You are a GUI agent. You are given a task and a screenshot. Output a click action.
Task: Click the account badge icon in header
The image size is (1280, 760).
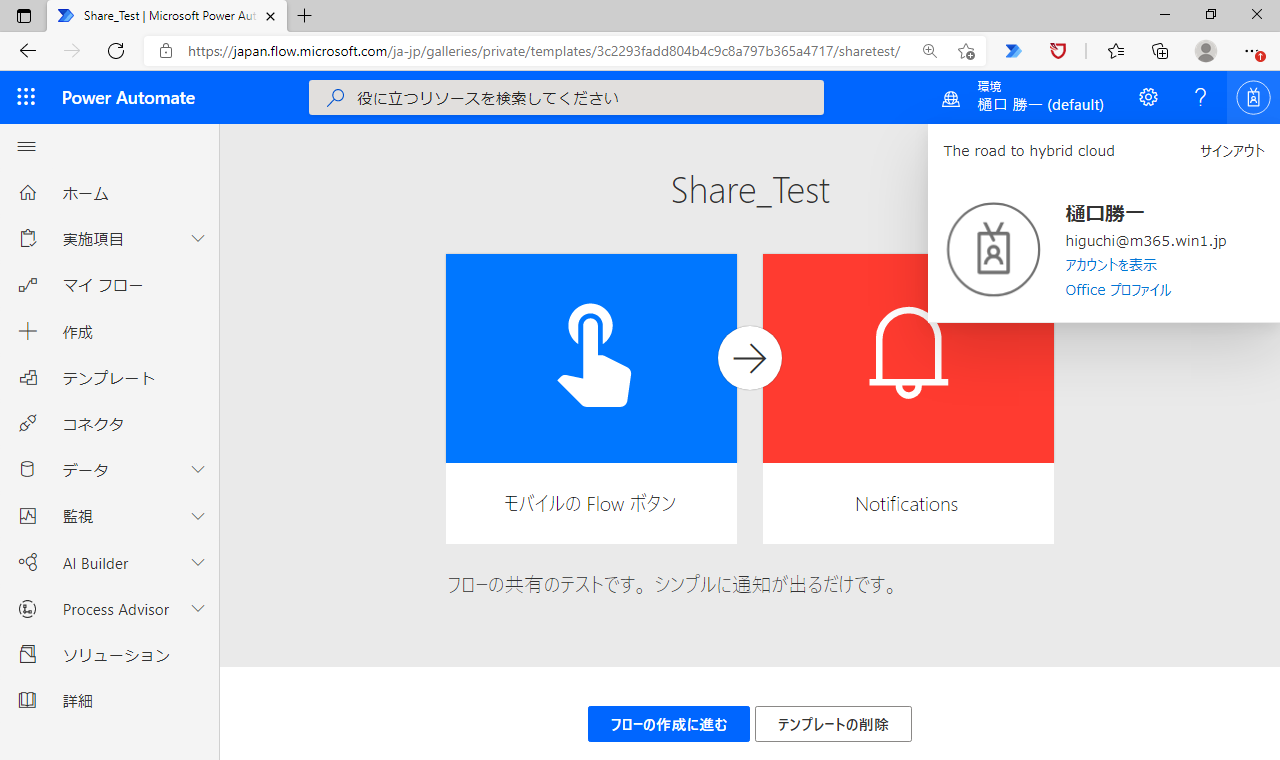coord(1253,97)
